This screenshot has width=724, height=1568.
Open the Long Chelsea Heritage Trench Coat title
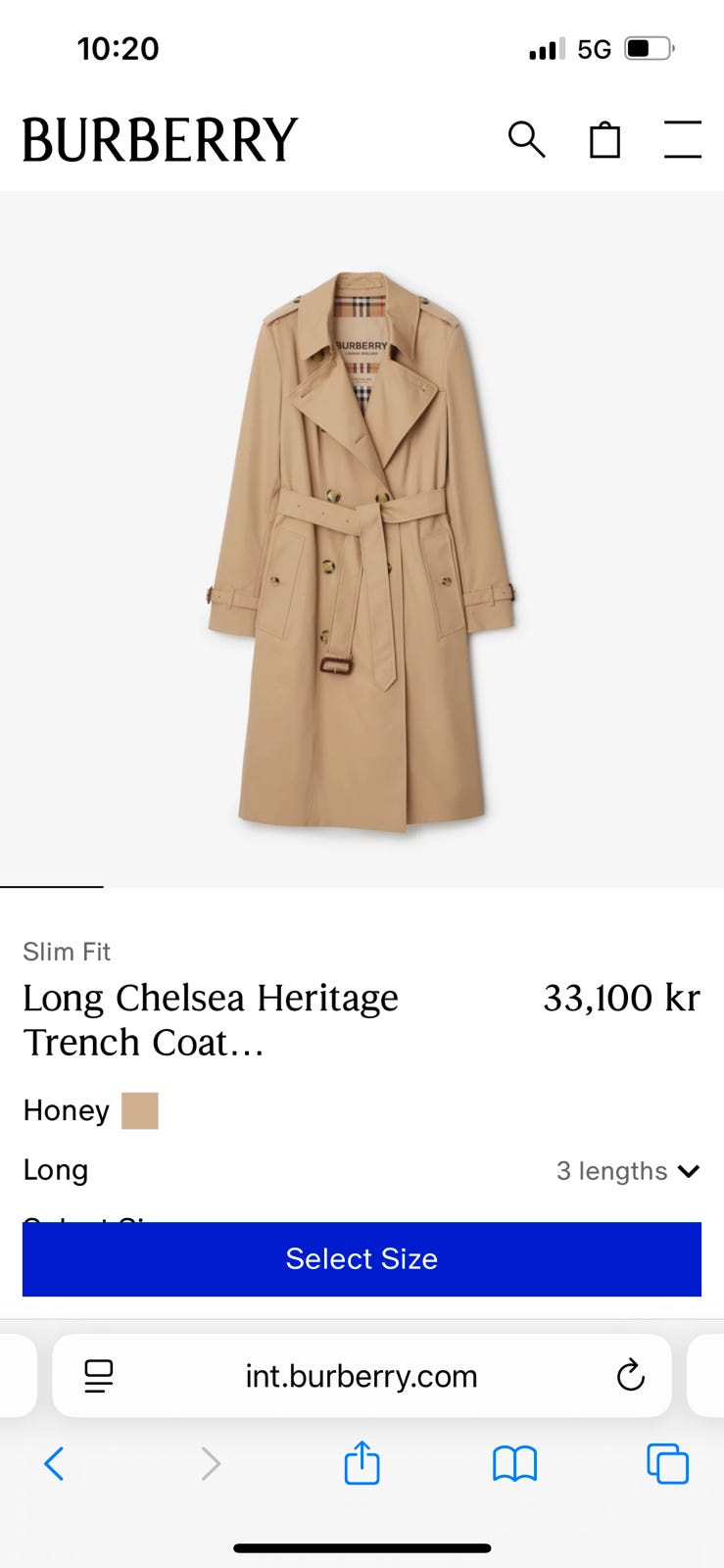pos(211,1020)
